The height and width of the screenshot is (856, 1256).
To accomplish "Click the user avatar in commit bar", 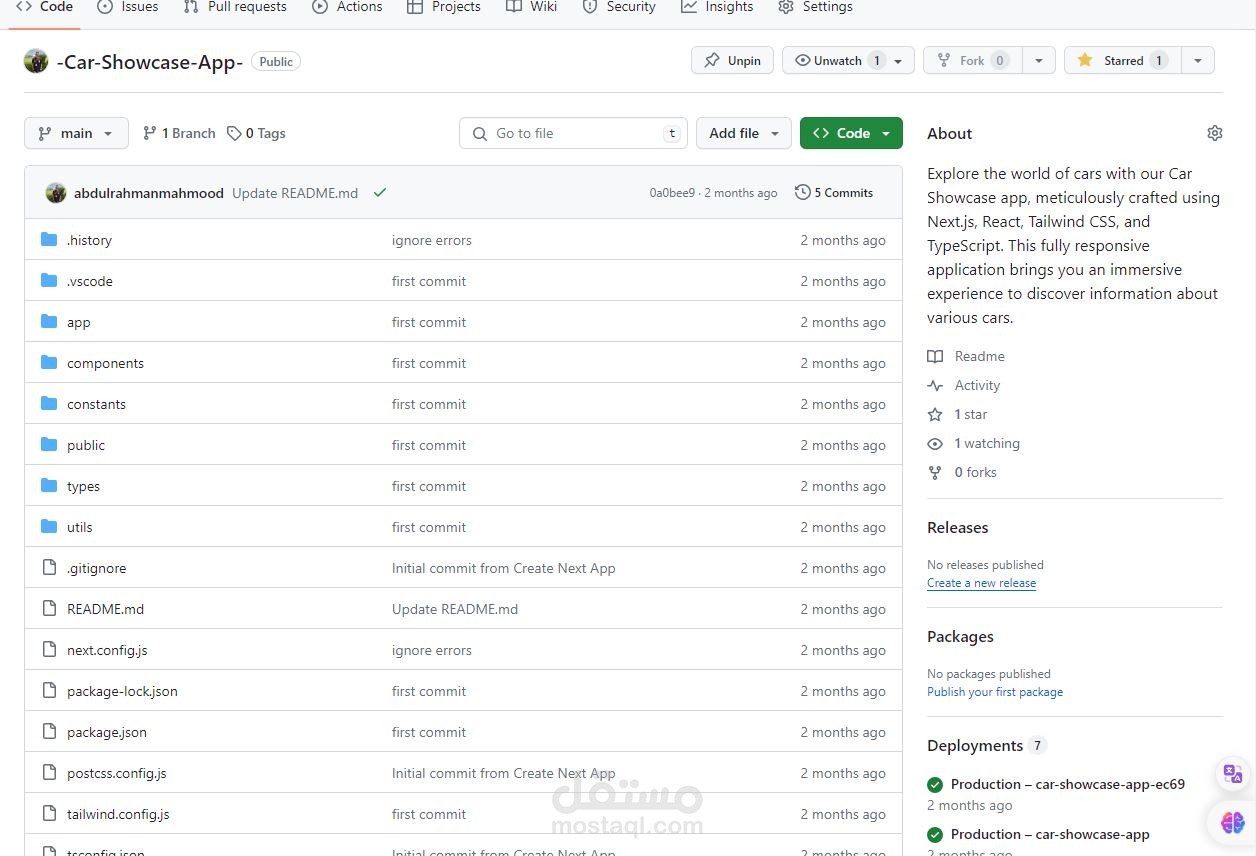I will (x=56, y=193).
